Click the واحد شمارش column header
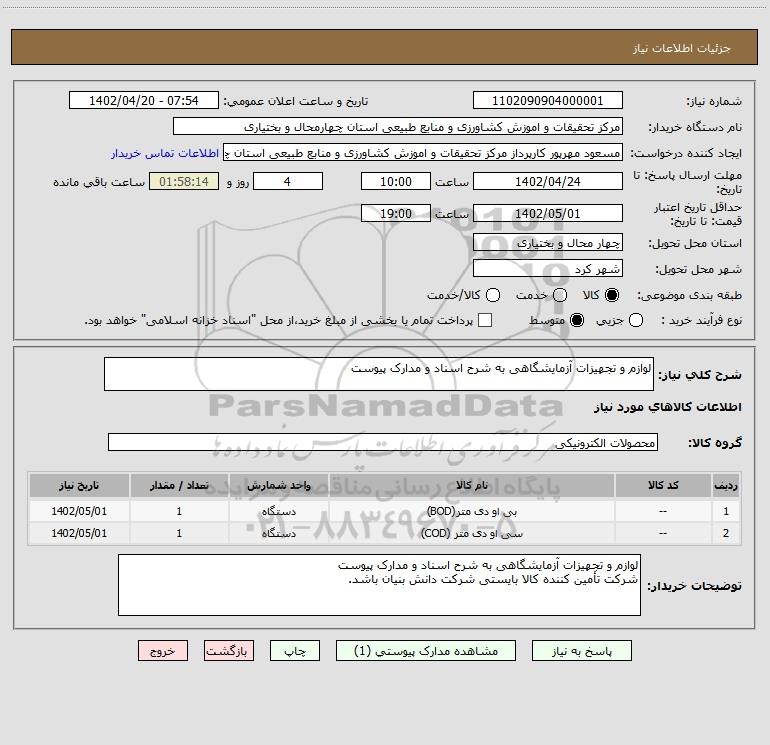Viewport: 770px width, 745px height. pyautogui.click(x=278, y=485)
